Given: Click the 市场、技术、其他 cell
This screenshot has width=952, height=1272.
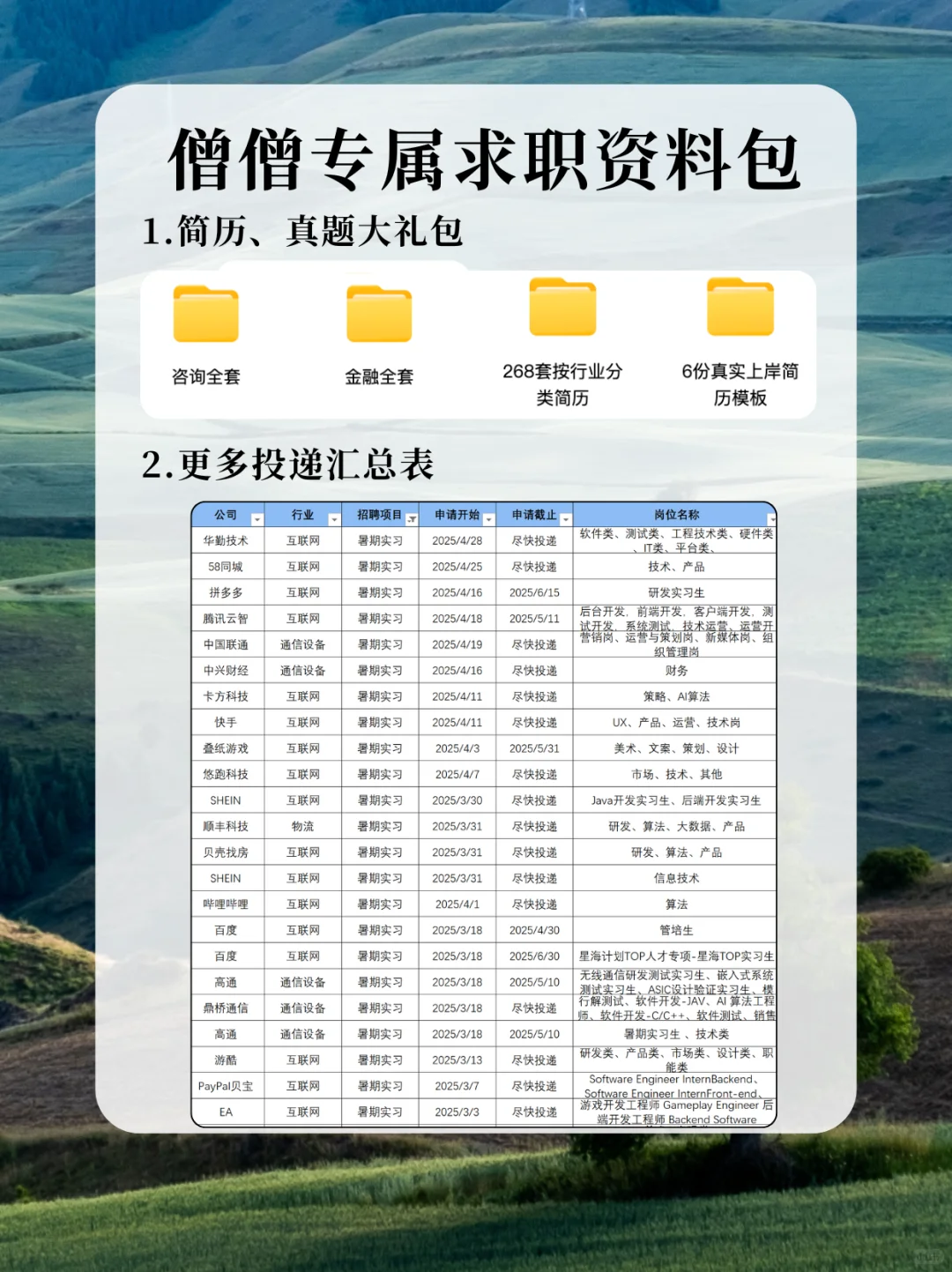Looking at the screenshot, I should pos(676,775).
